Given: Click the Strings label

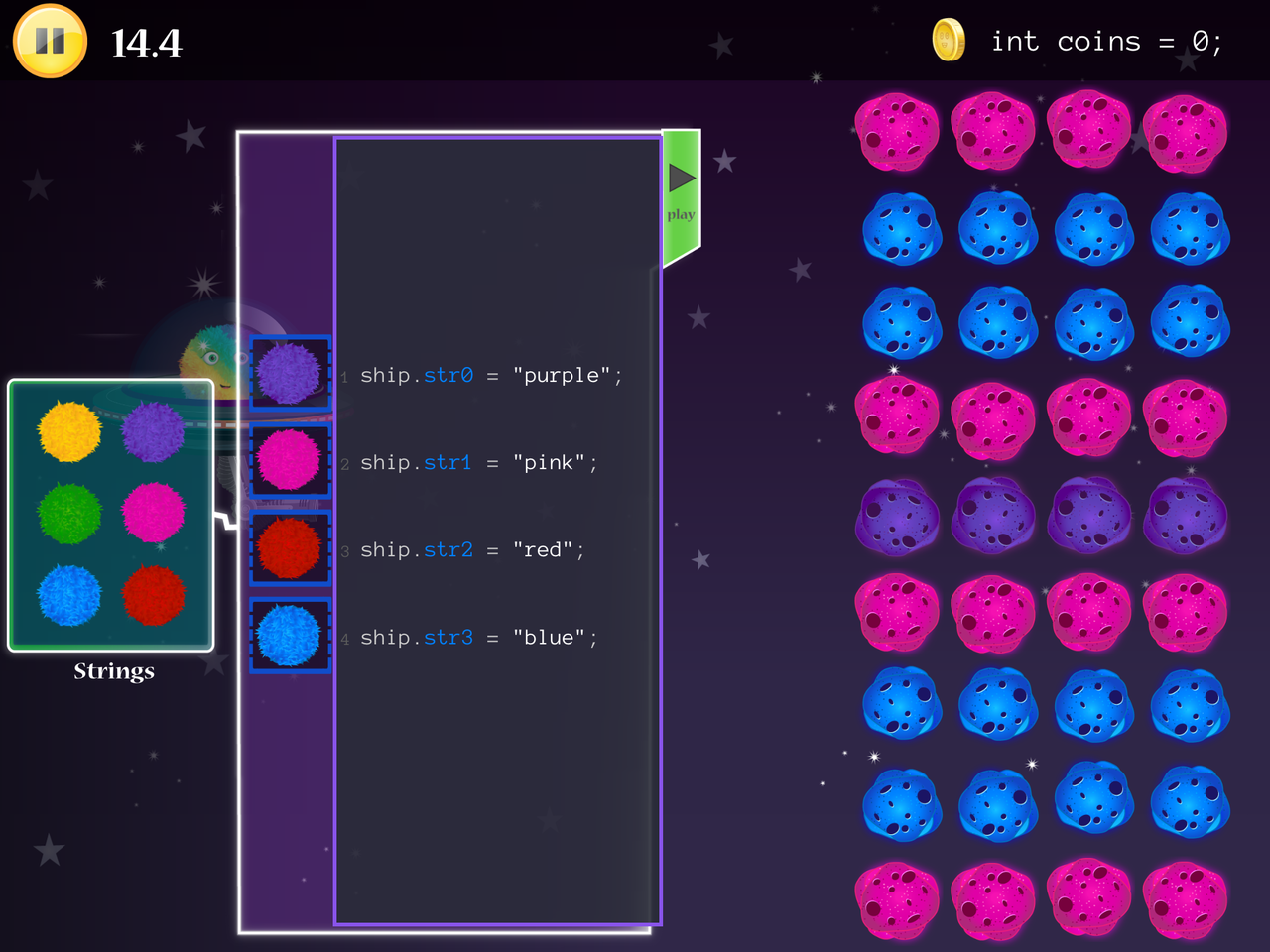Looking at the screenshot, I should click(114, 671).
